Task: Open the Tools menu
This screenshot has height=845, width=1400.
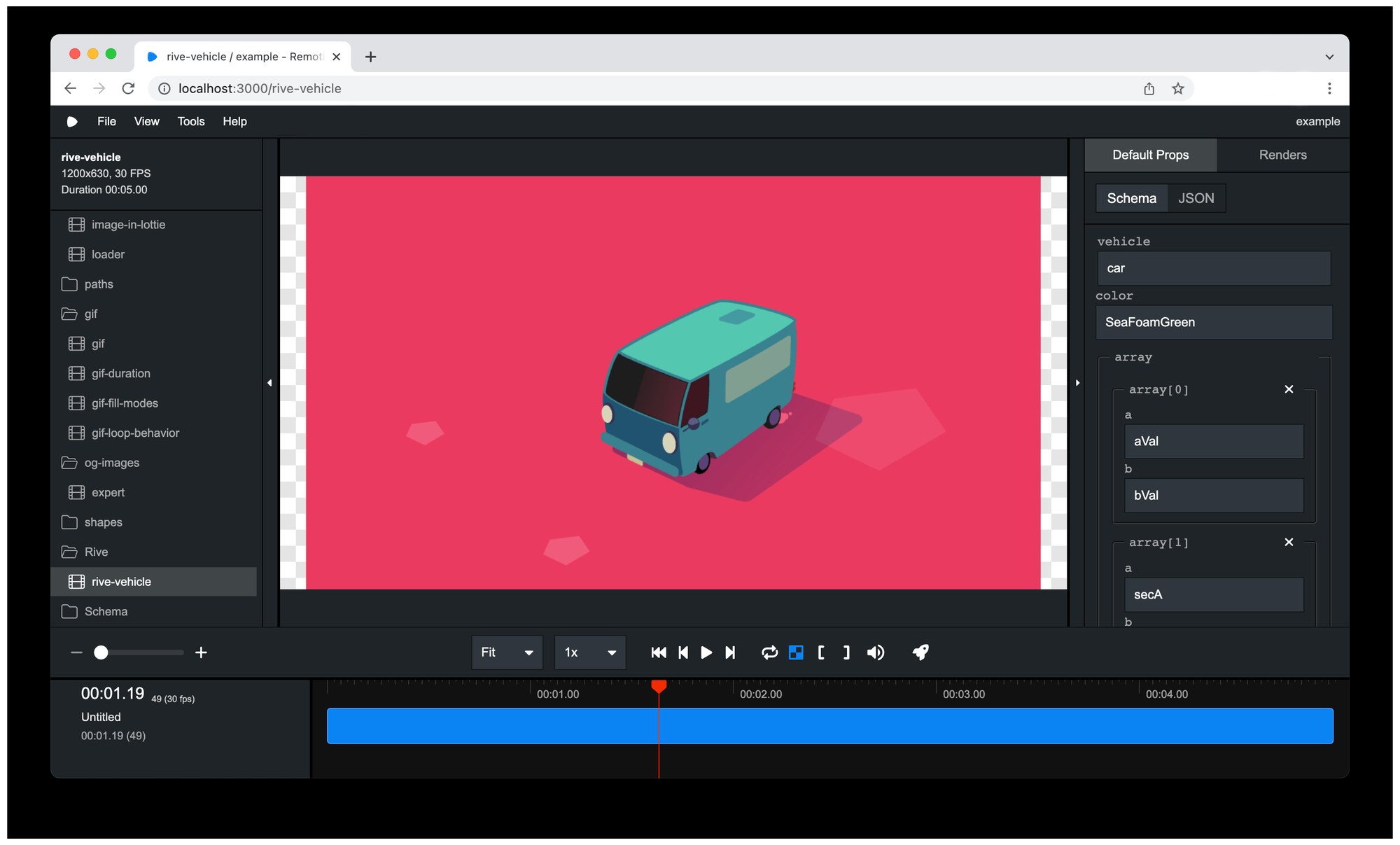Action: pyautogui.click(x=190, y=121)
